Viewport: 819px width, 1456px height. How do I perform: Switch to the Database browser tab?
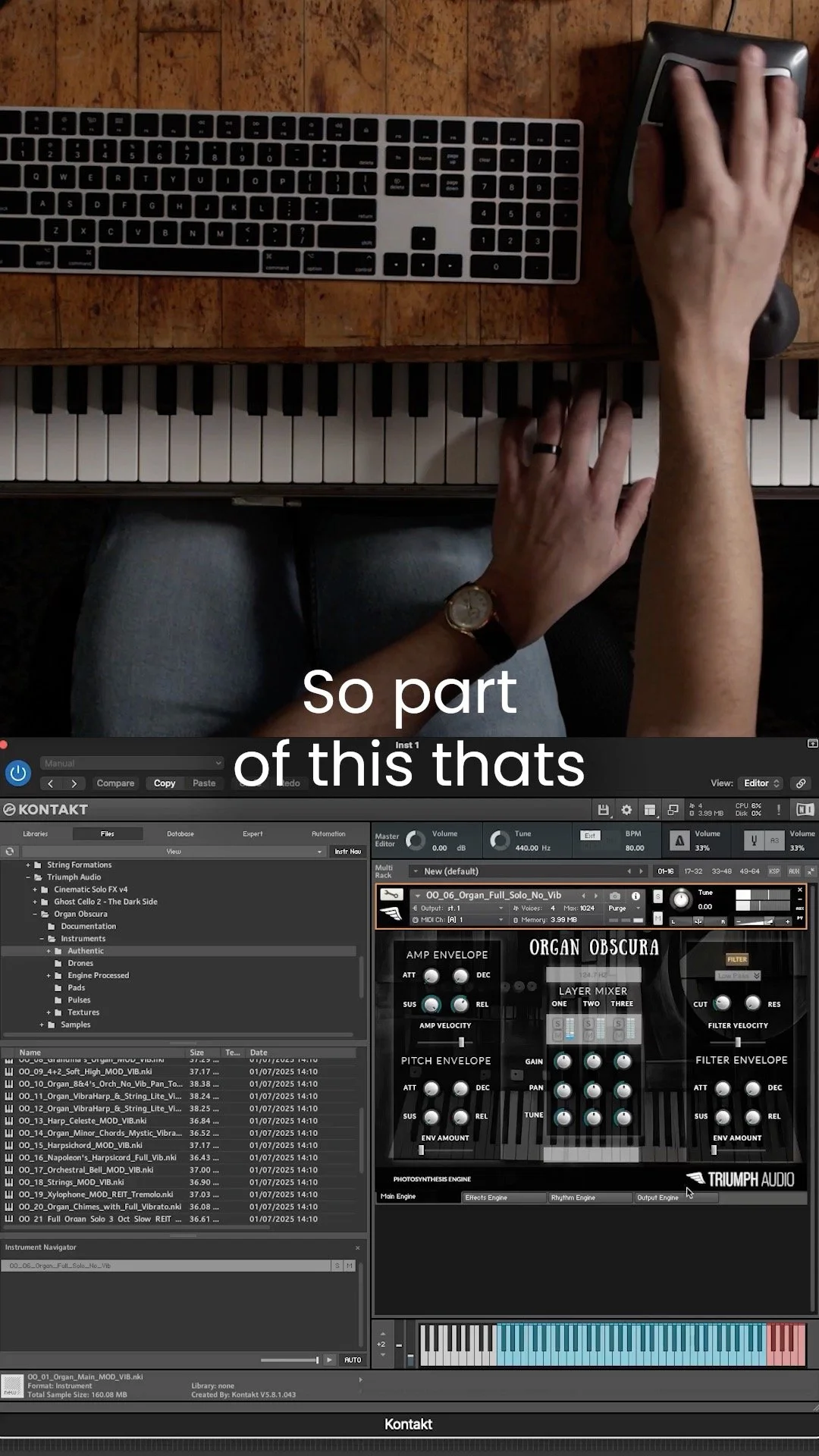pos(180,833)
